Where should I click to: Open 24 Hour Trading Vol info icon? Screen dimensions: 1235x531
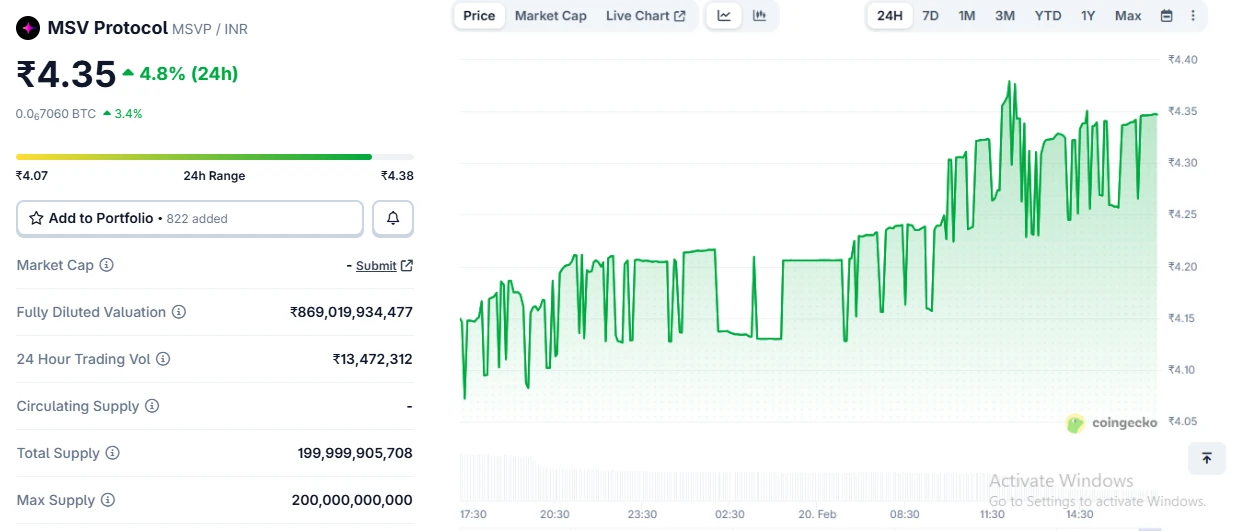[163, 359]
